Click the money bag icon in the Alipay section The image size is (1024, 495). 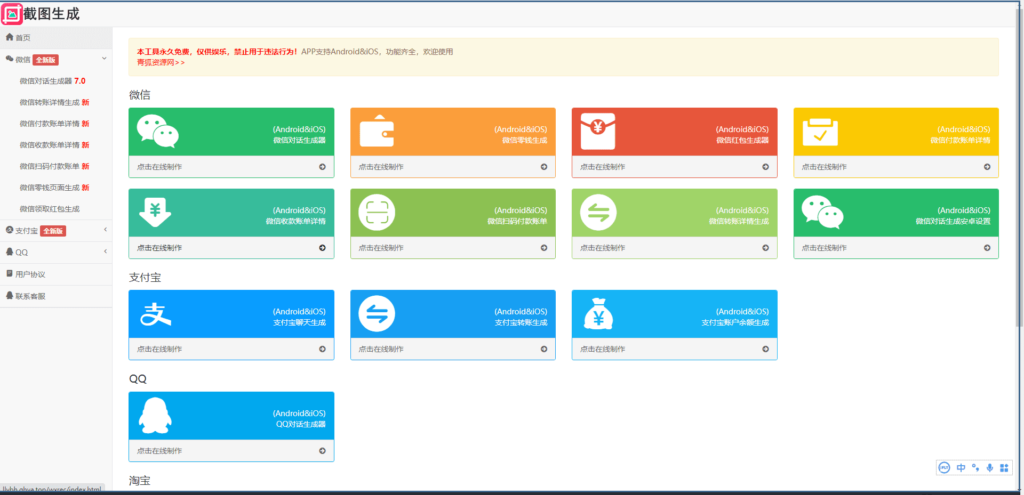coord(600,314)
